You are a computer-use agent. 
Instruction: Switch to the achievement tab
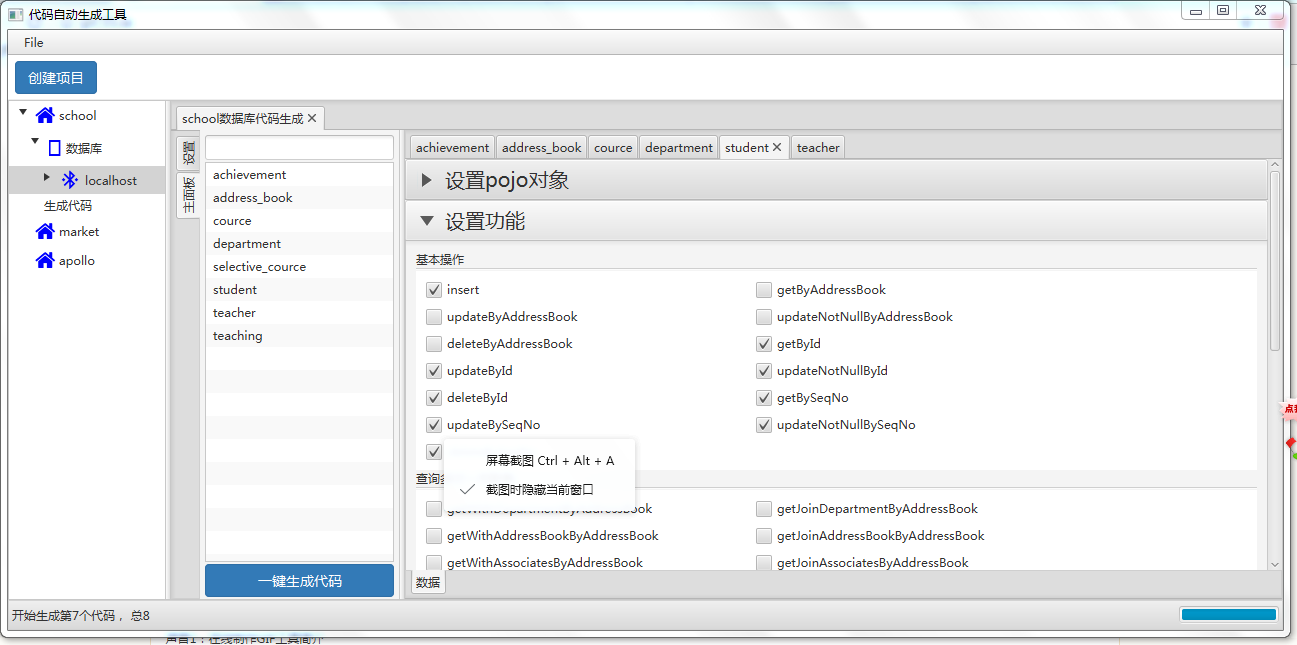453,147
